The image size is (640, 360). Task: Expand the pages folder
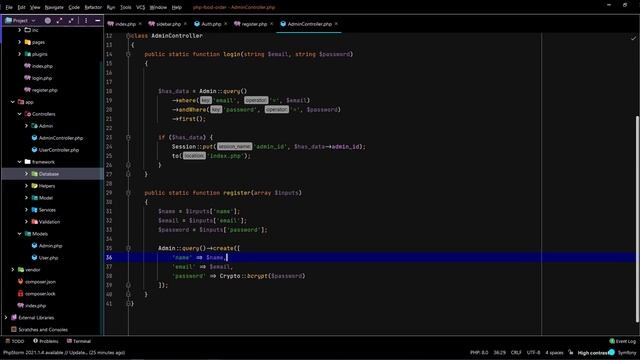tap(19, 42)
